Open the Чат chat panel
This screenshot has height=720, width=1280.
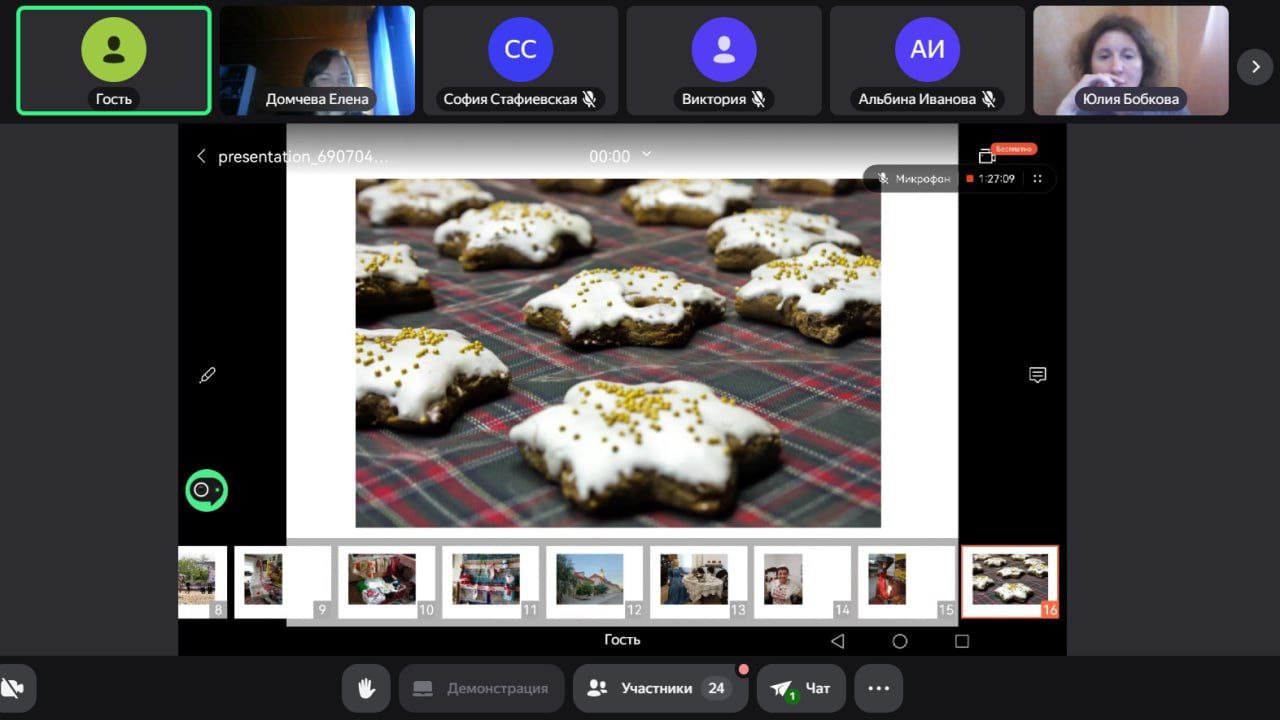[801, 688]
